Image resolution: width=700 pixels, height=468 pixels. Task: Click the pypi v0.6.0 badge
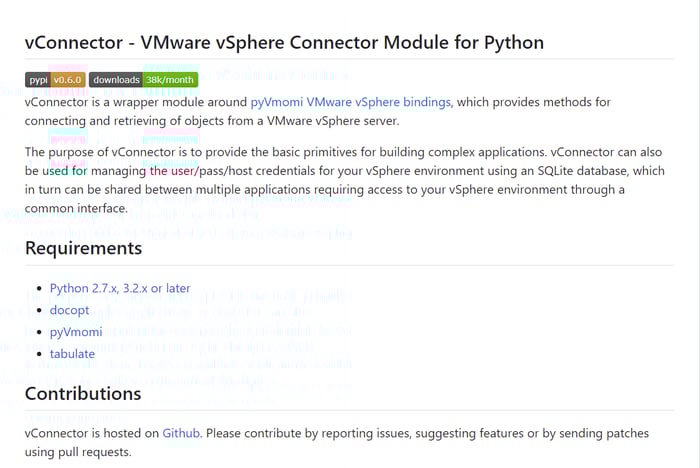[55, 80]
